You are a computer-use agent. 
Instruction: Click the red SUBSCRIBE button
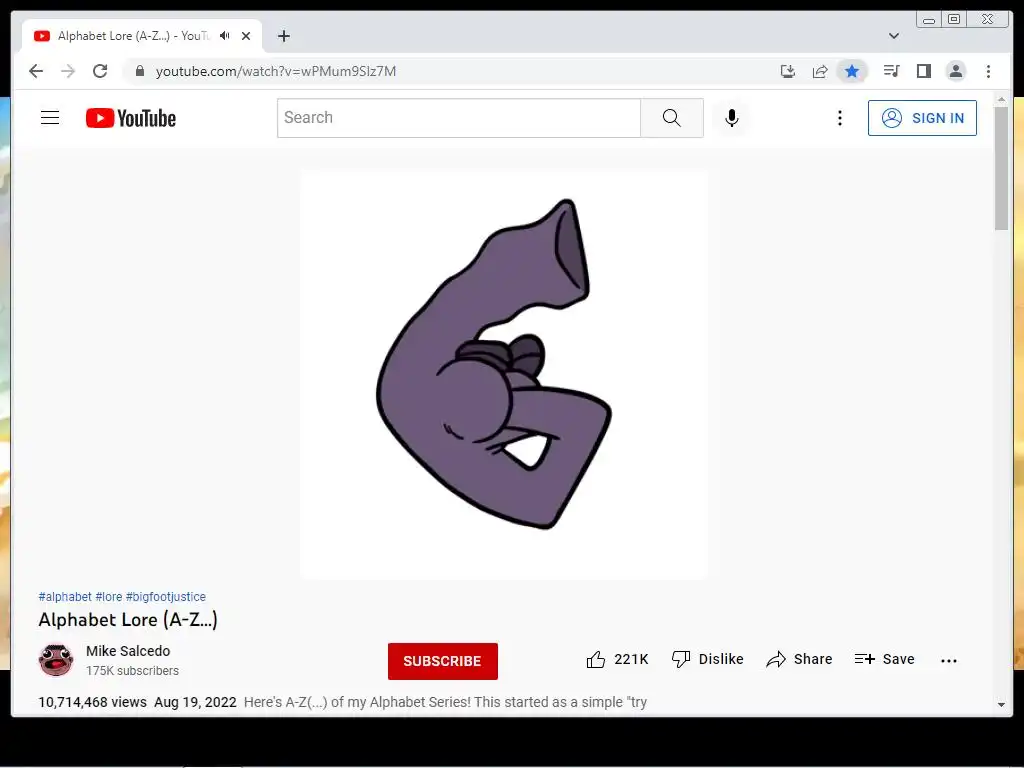(x=443, y=661)
